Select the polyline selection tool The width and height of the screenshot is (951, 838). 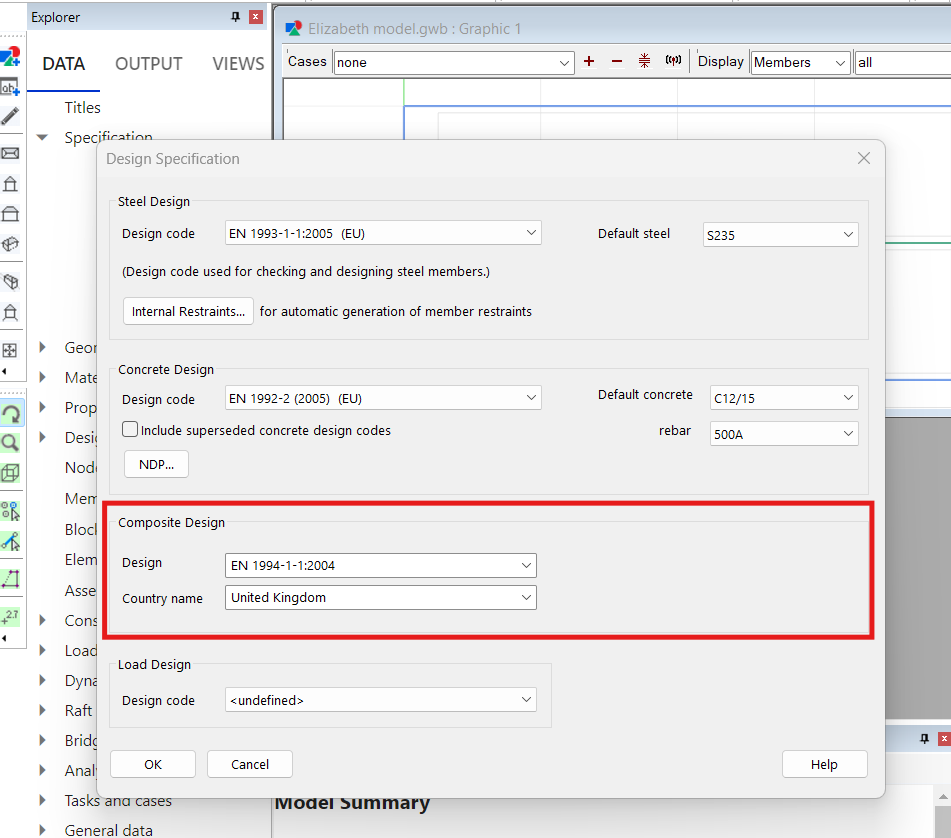[x=12, y=578]
